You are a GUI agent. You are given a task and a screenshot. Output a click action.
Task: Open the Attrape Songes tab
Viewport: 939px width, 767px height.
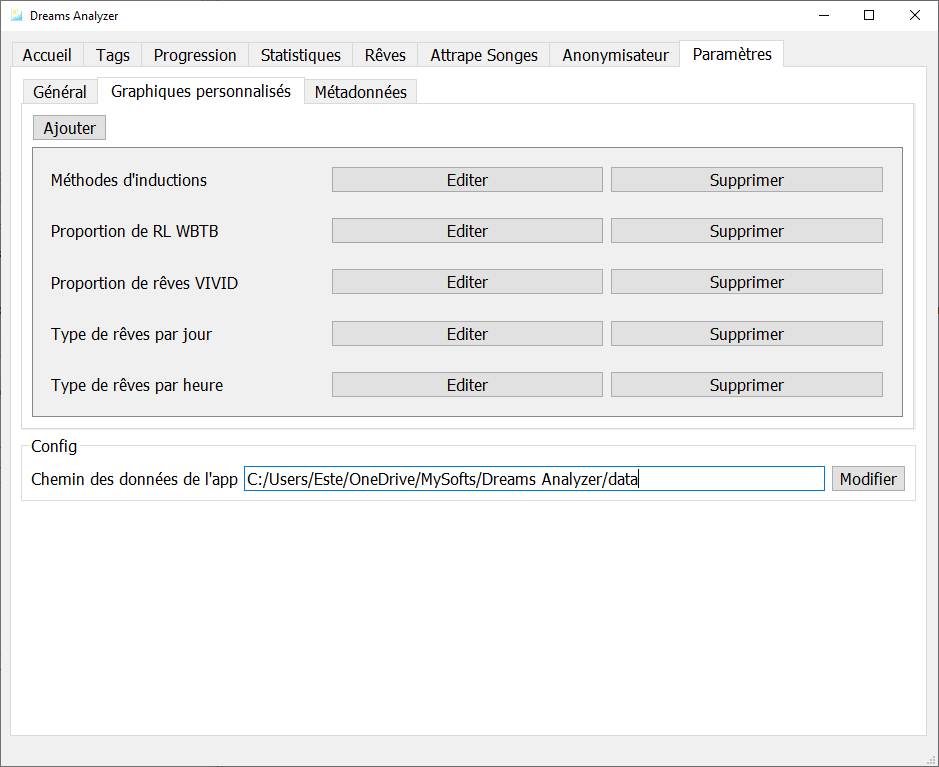(x=484, y=55)
